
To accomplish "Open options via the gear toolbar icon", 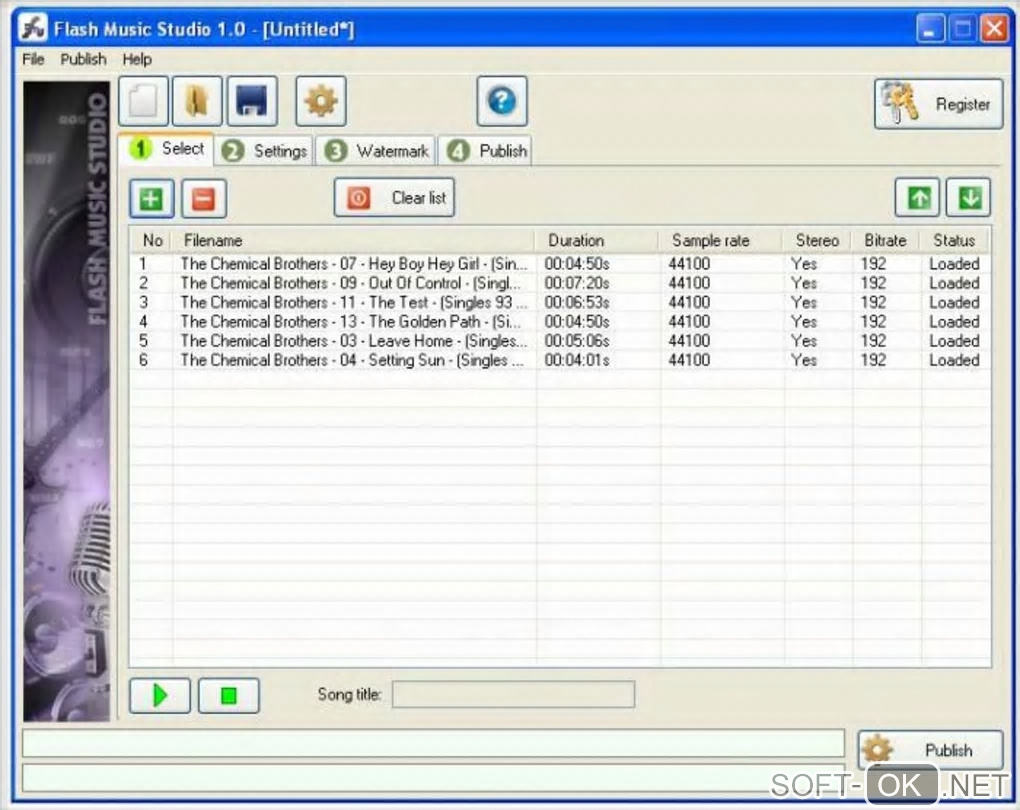I will pyautogui.click(x=321, y=101).
